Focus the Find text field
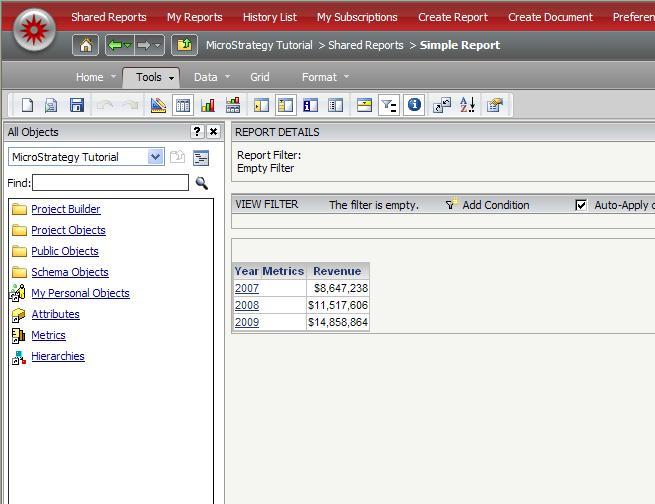 click(110, 182)
